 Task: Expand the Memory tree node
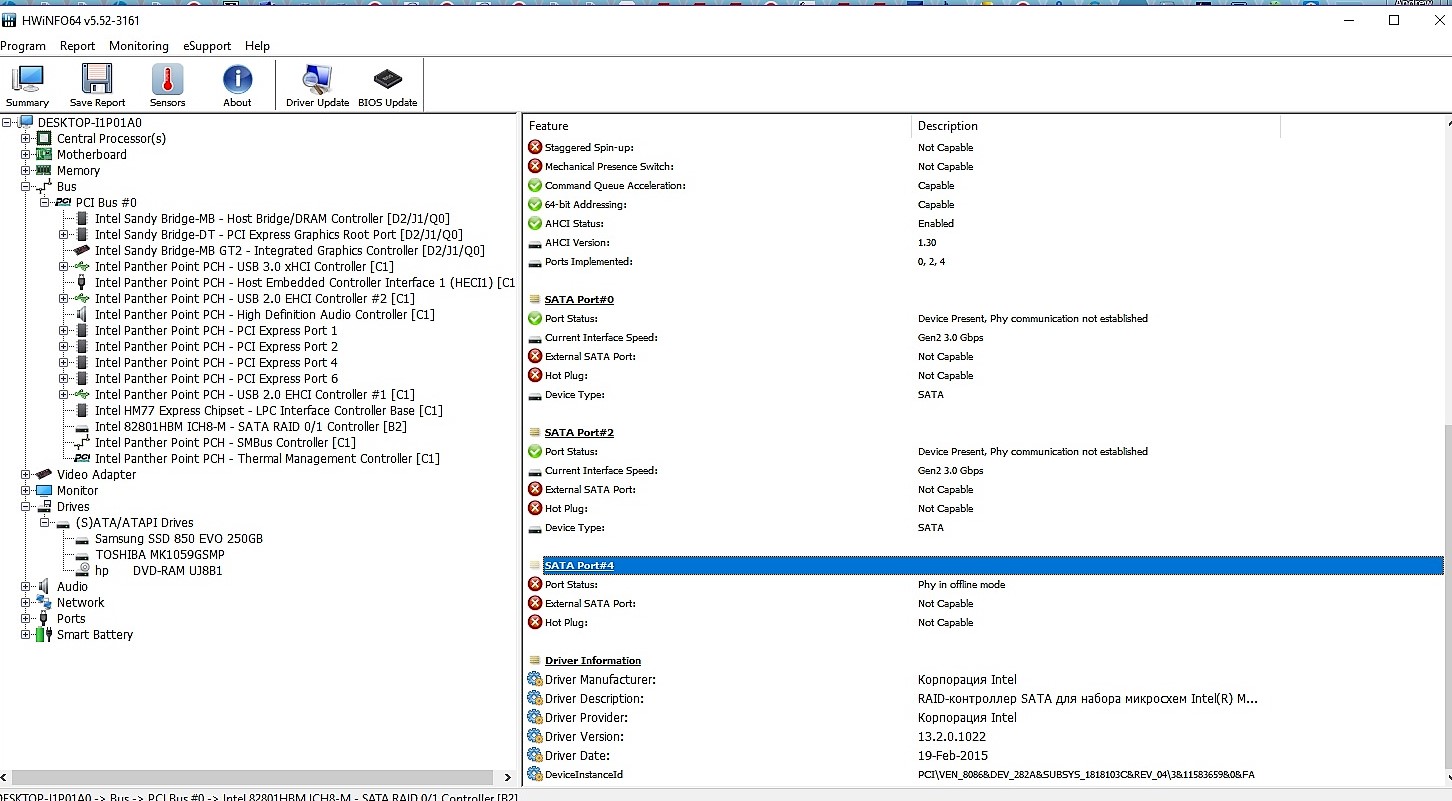[x=26, y=170]
